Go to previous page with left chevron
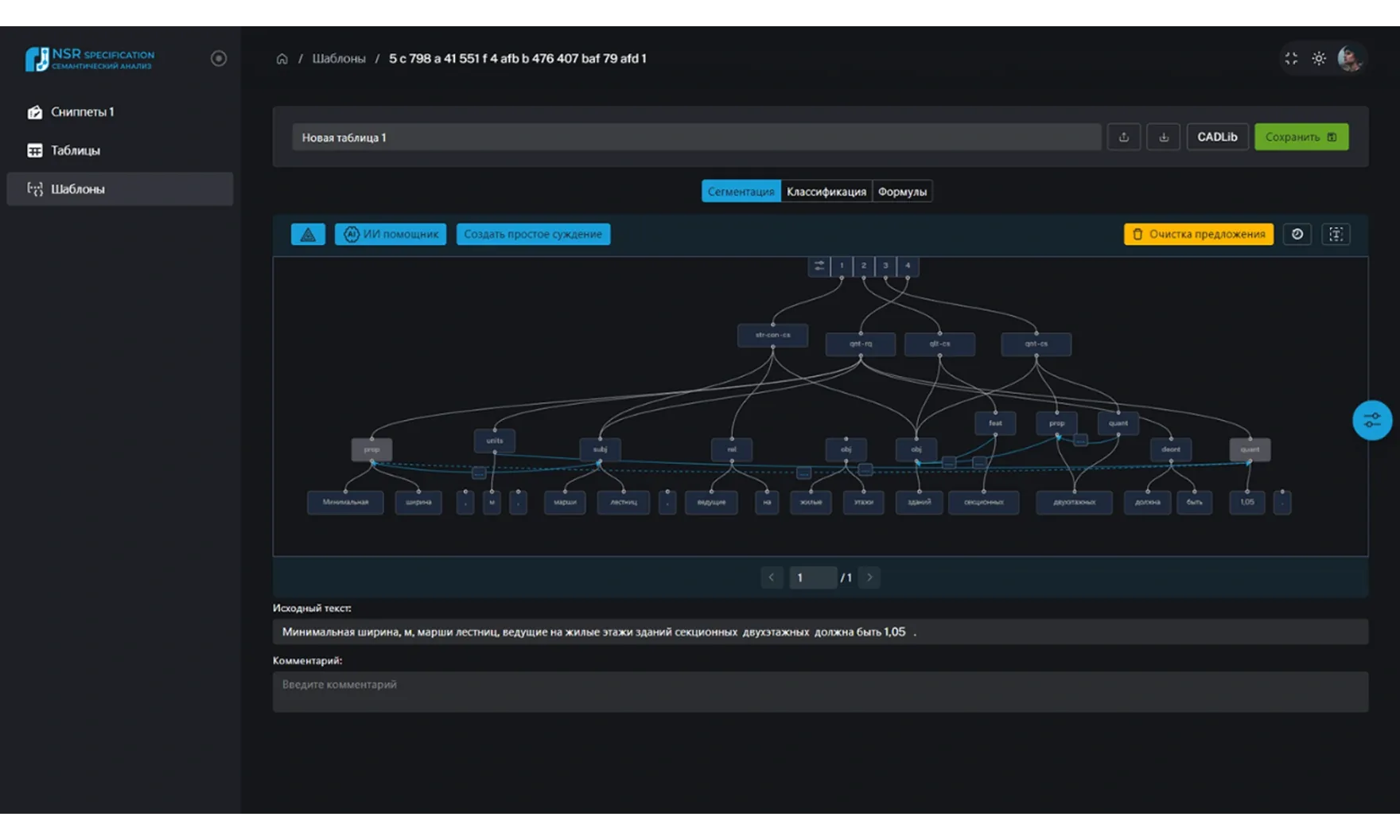The width and height of the screenshot is (1400, 840). [x=772, y=577]
